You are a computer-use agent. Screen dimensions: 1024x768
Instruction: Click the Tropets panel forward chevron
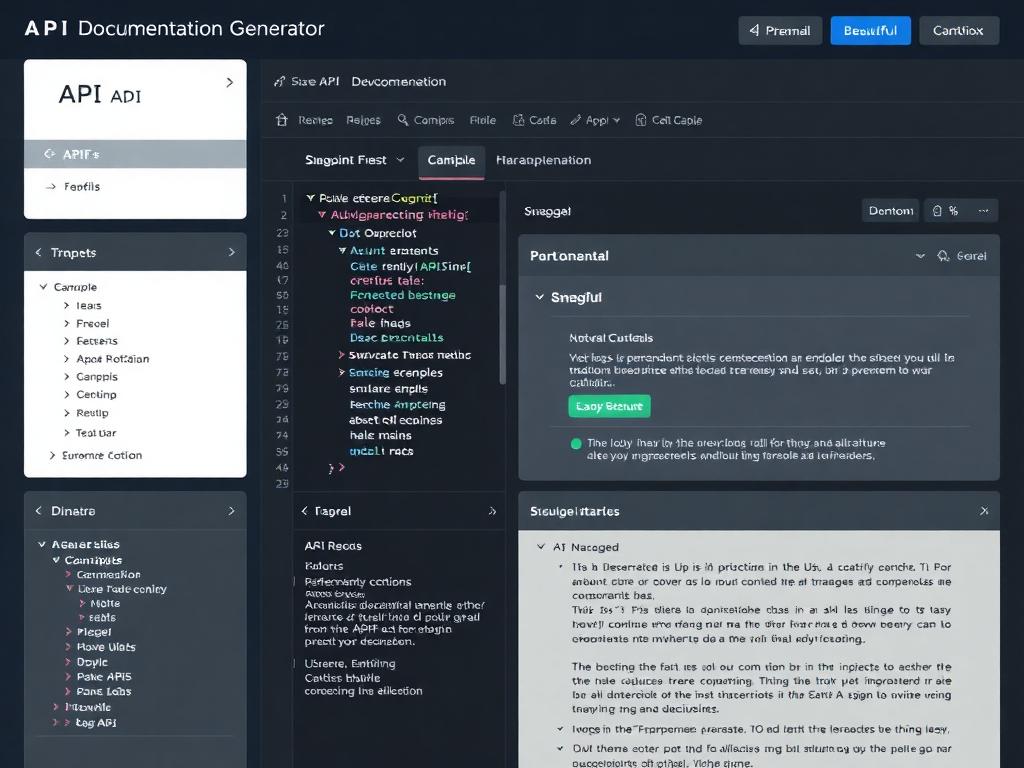click(231, 252)
